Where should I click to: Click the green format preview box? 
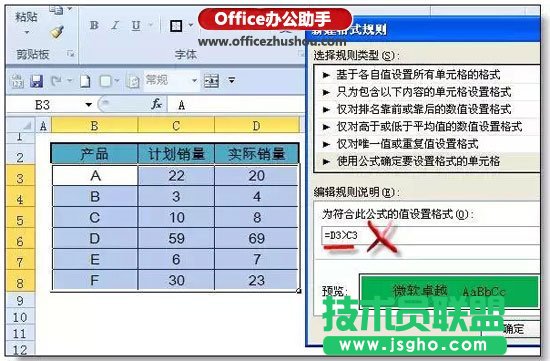pyautogui.click(x=449, y=292)
